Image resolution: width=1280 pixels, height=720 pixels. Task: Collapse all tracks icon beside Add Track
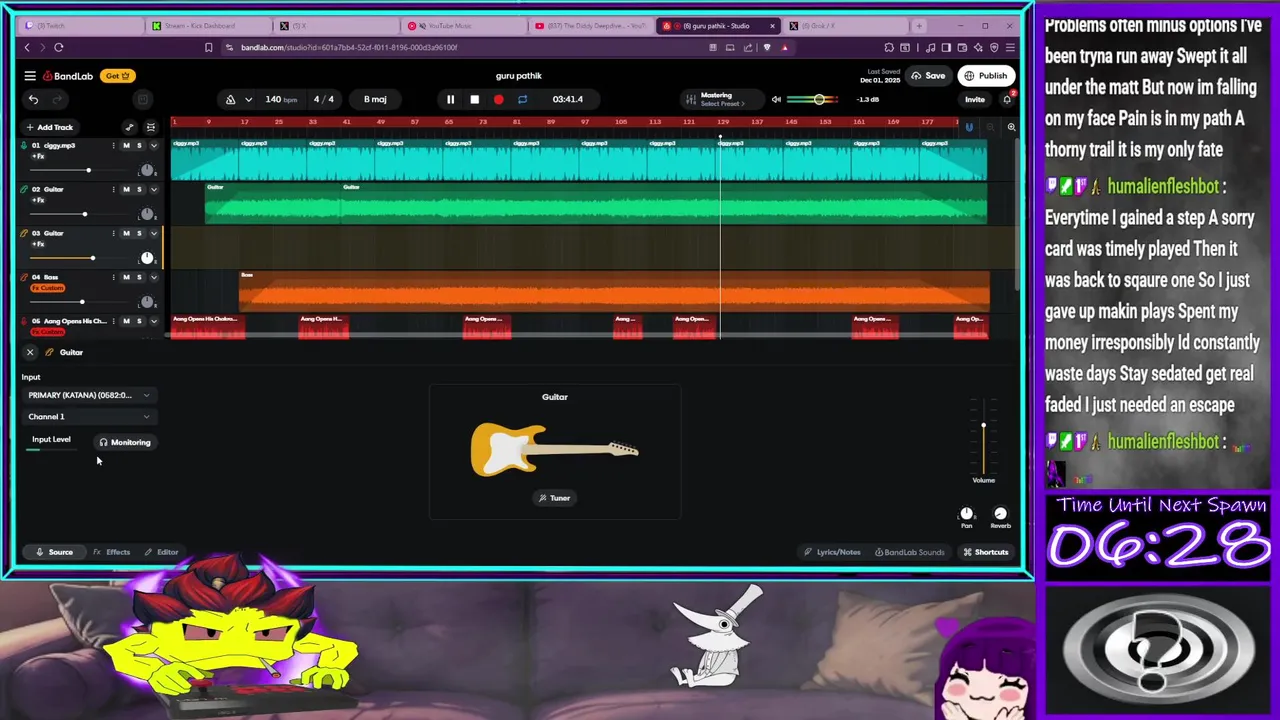151,127
